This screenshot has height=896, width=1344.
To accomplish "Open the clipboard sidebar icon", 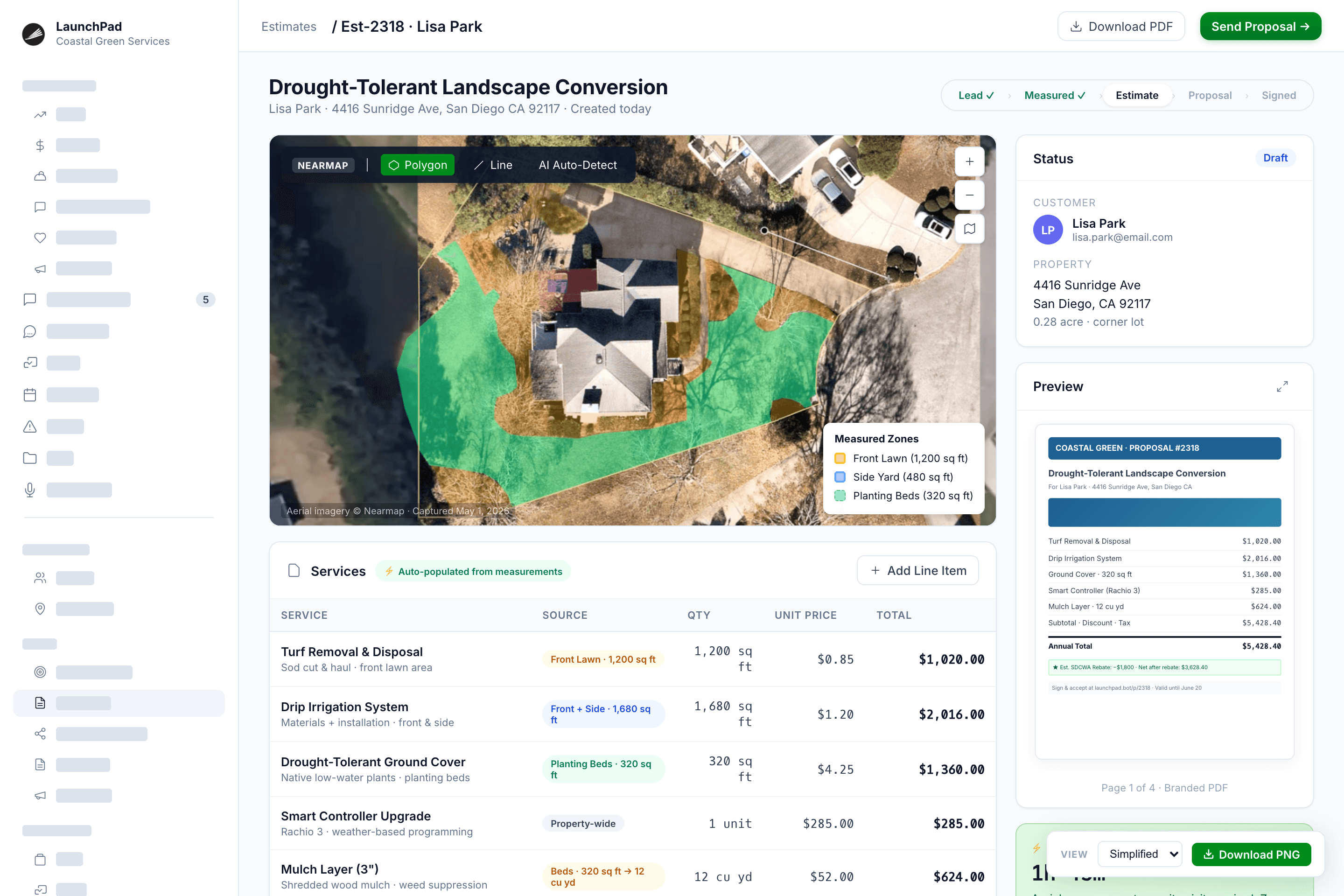I will 40,860.
